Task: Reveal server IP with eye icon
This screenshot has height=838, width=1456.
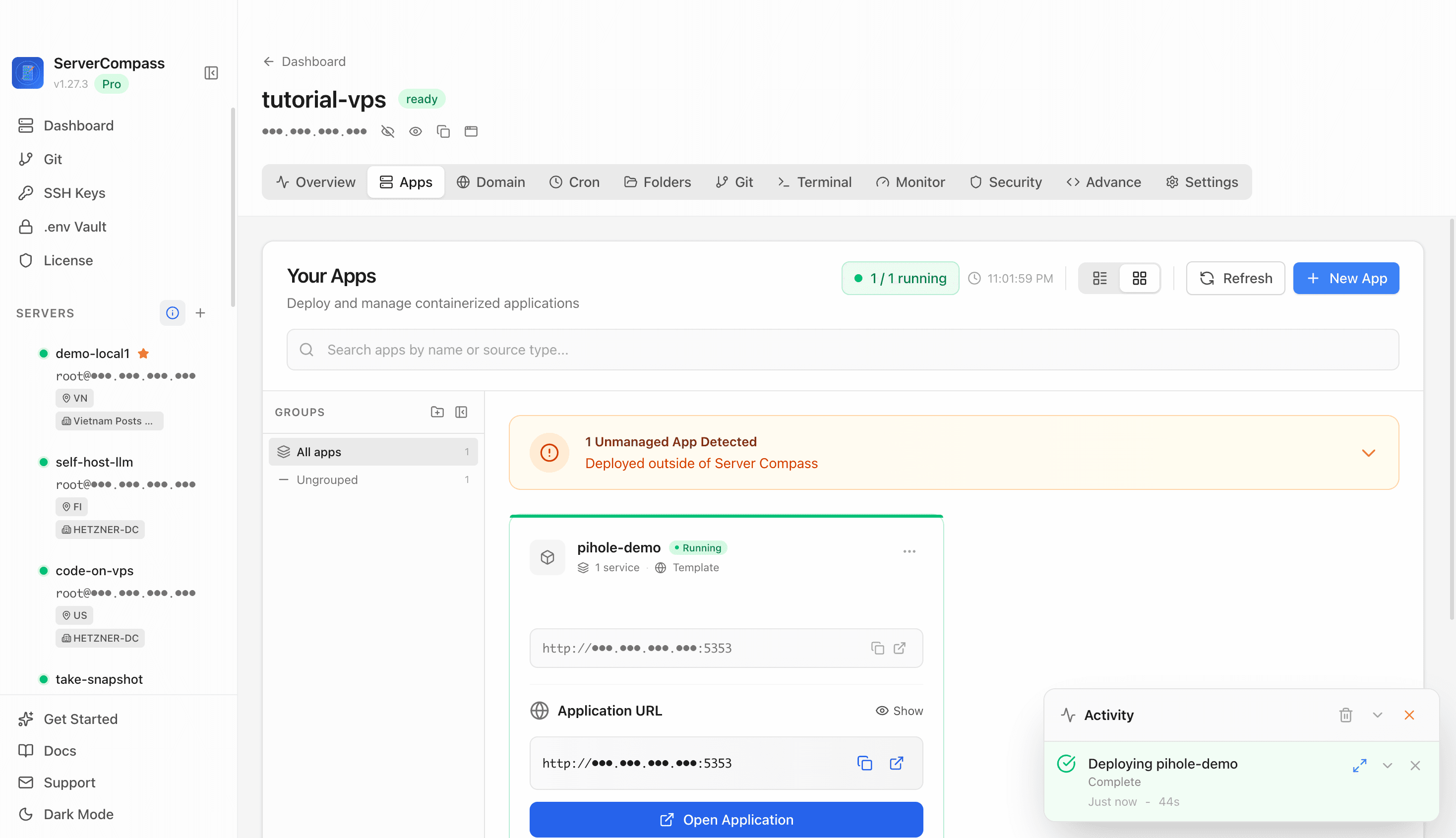Action: 416,131
